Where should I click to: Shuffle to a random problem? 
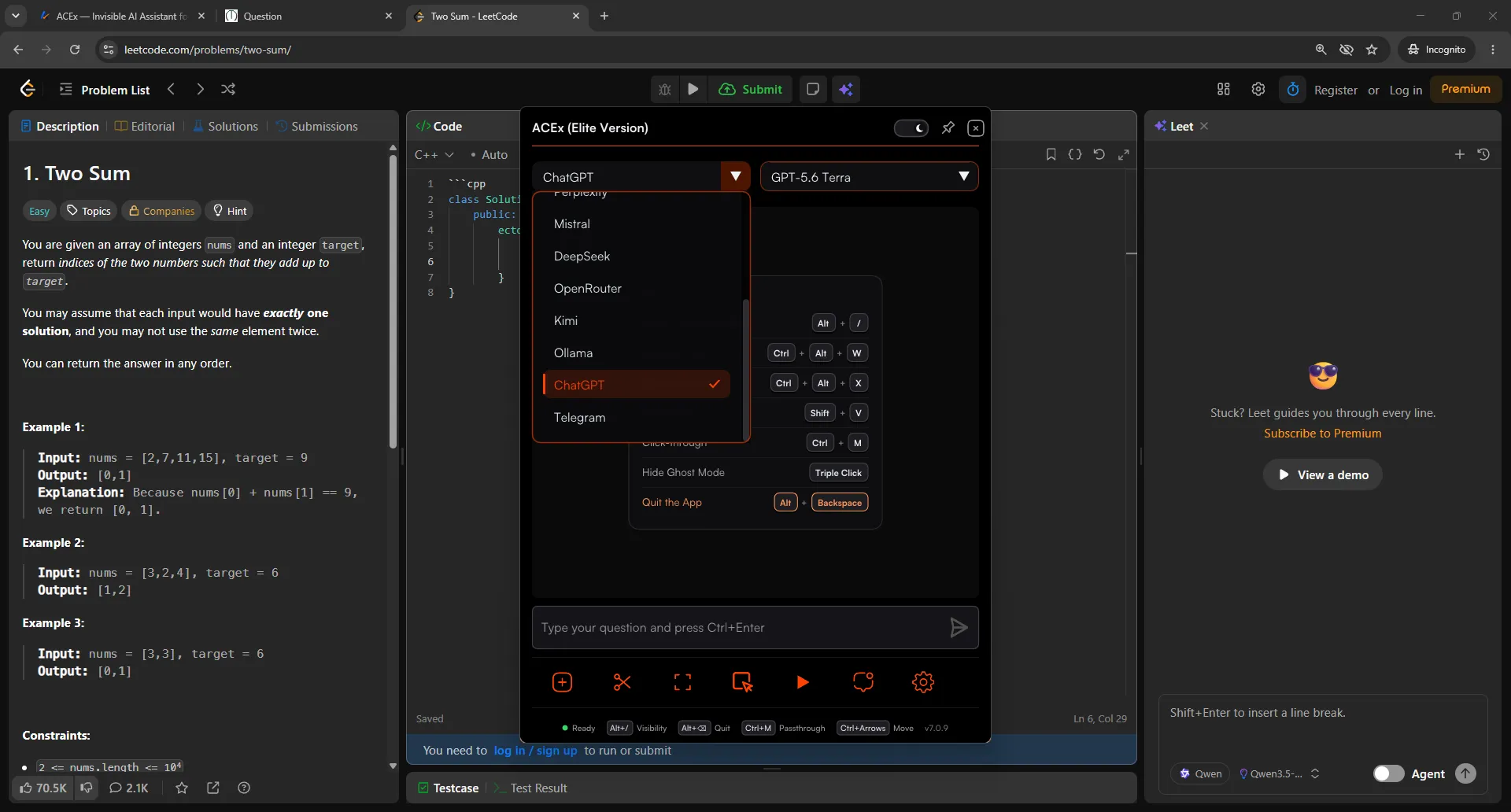(228, 89)
